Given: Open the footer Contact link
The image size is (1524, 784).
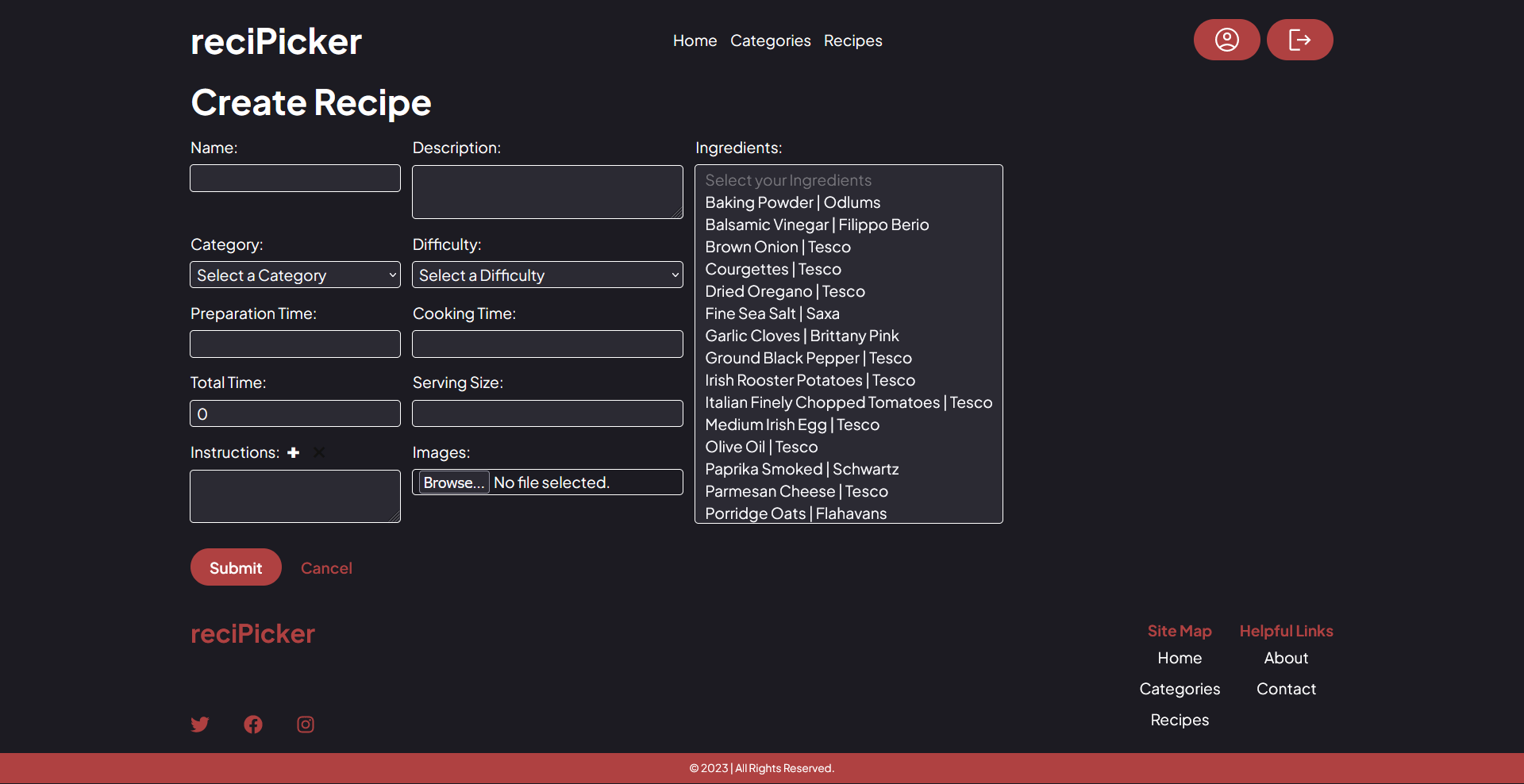Looking at the screenshot, I should 1286,689.
